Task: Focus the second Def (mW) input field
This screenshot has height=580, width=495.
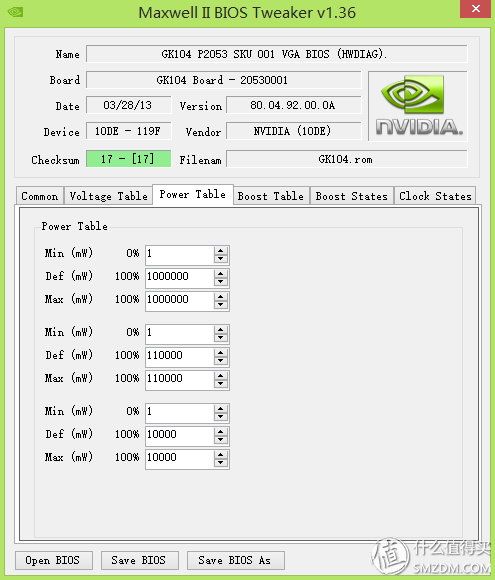Action: point(179,356)
